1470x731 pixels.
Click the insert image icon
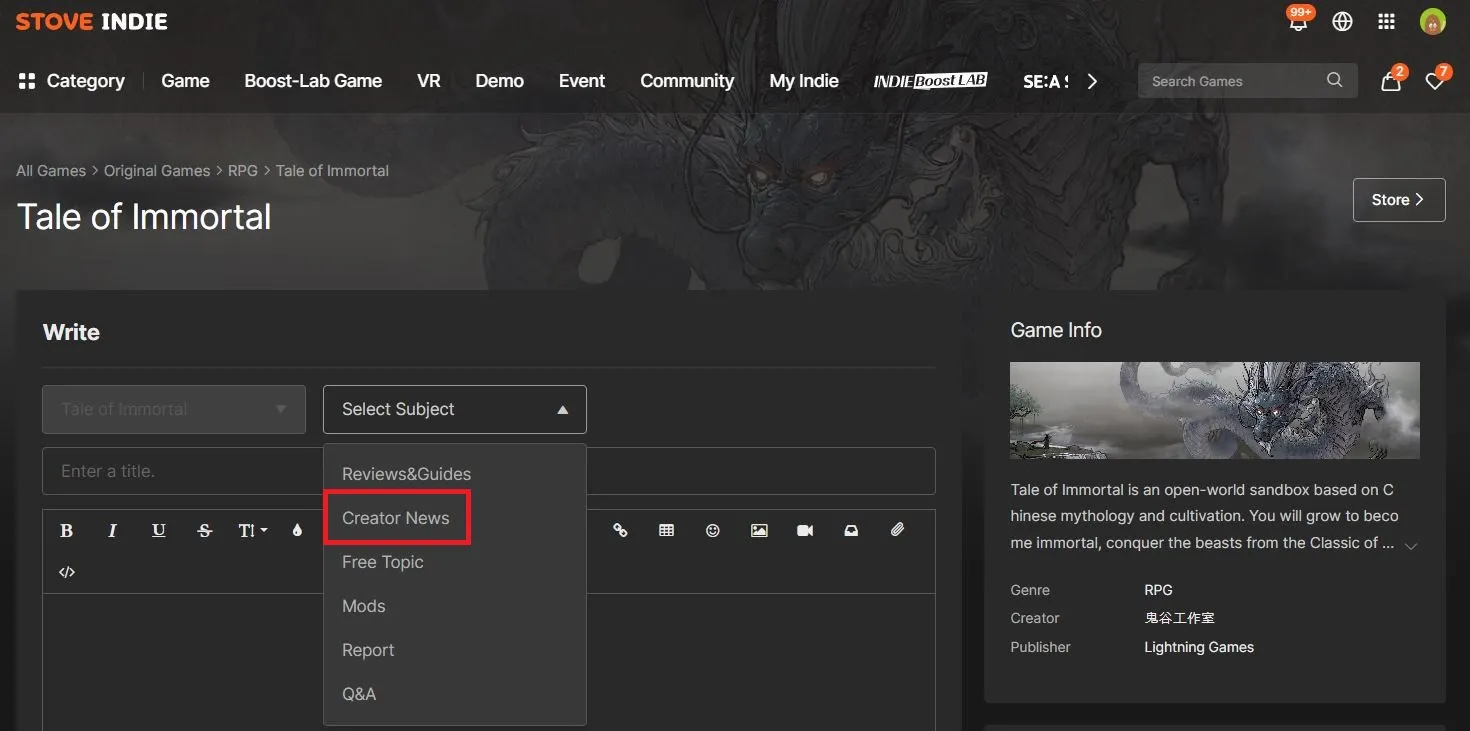coord(759,531)
